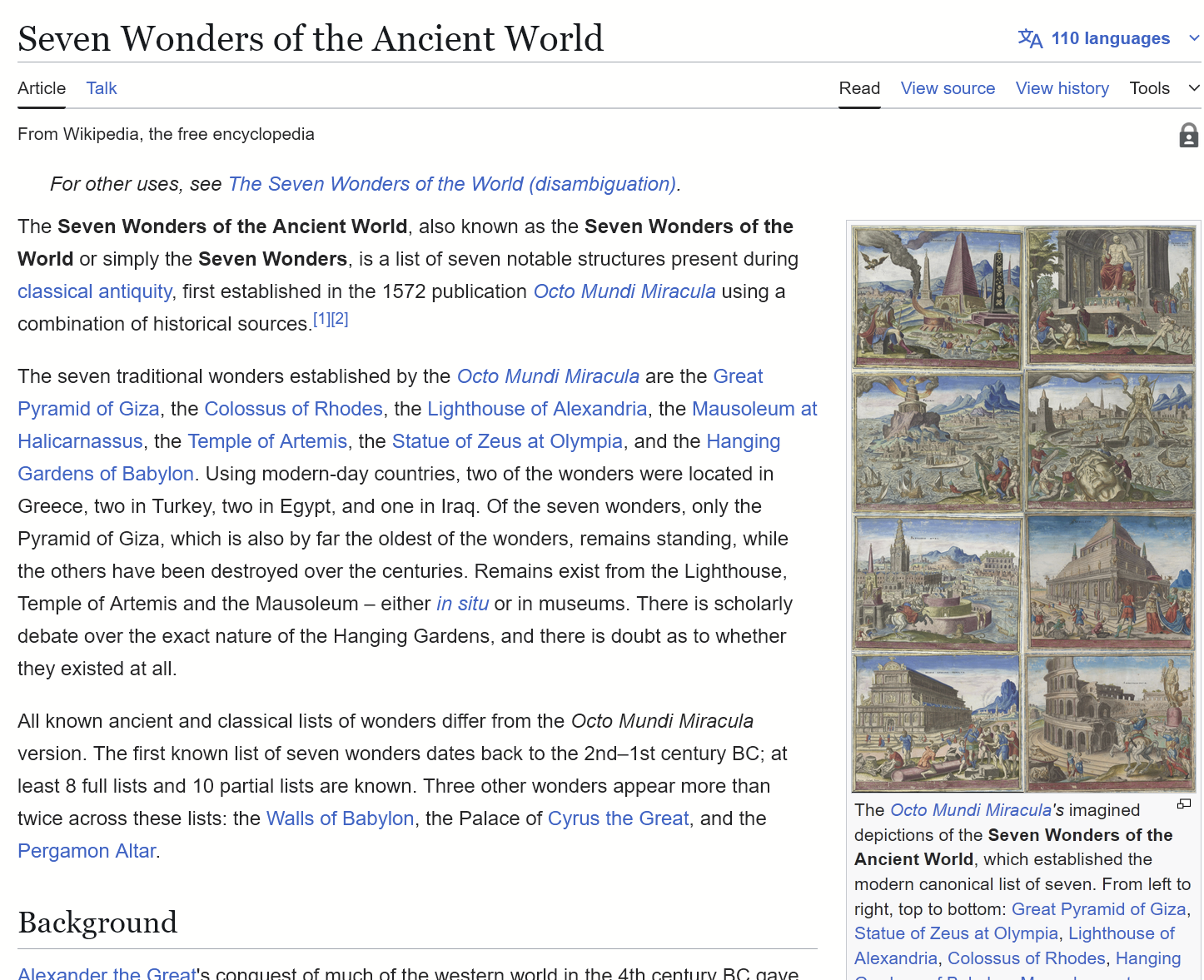
Task: Open the Tools dropdown menu
Action: coord(1165,88)
